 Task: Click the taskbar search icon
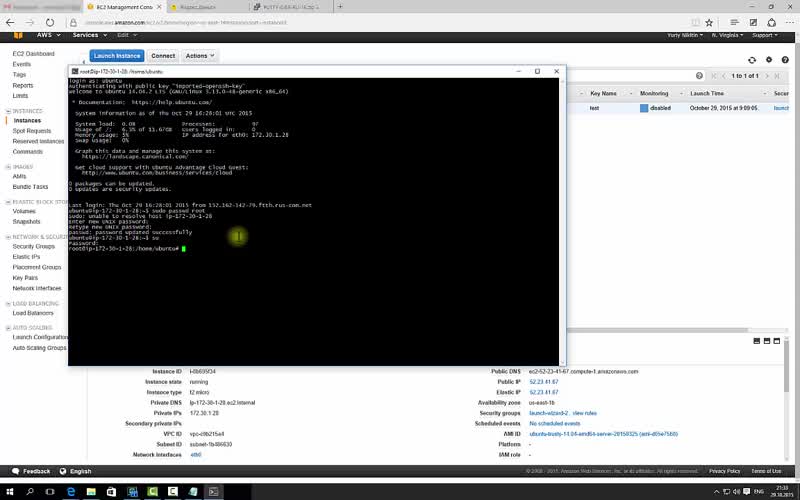pyautogui.click(x=30, y=492)
